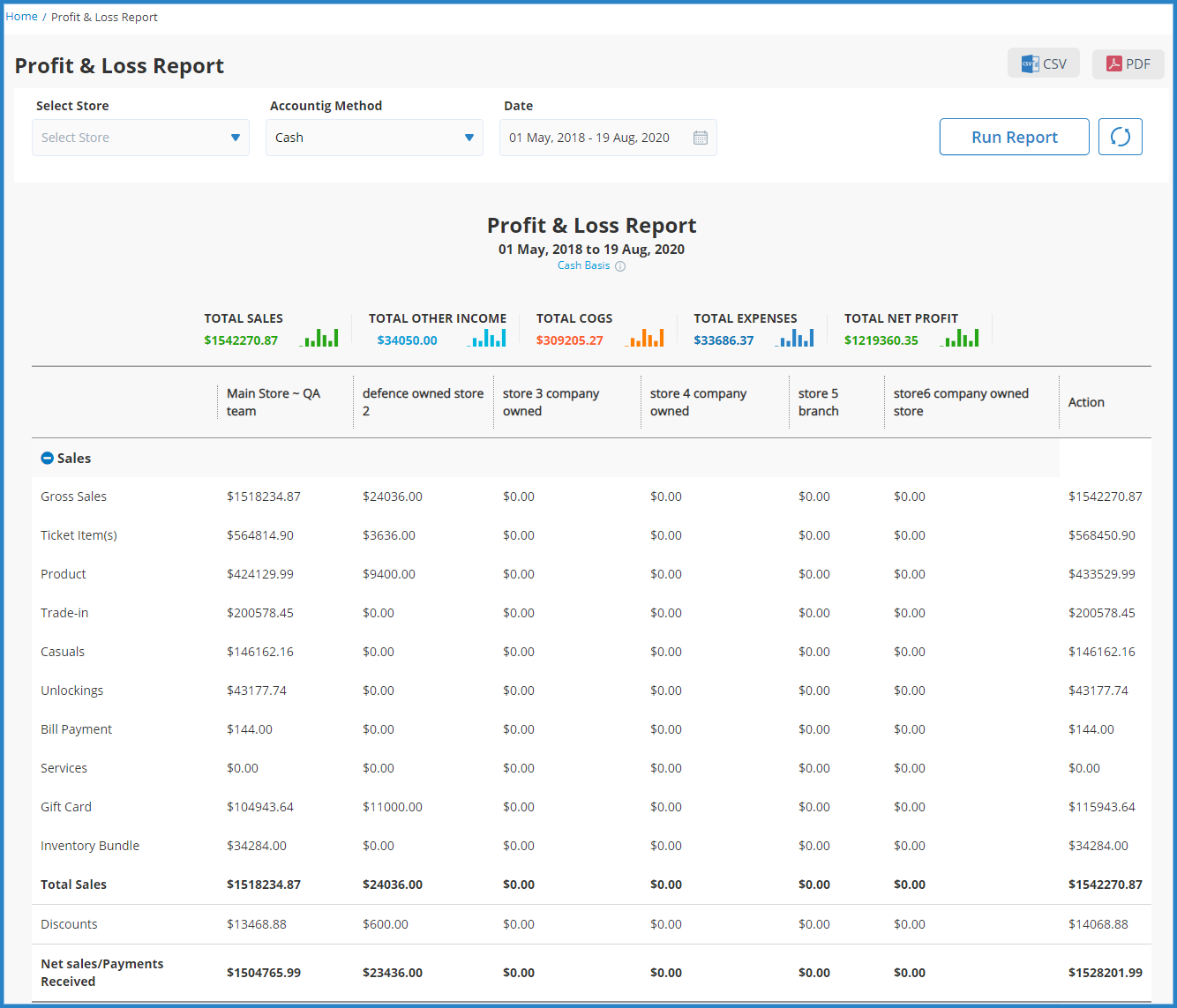Click the Discounts row label
The height and width of the screenshot is (1008, 1177).
(x=69, y=924)
